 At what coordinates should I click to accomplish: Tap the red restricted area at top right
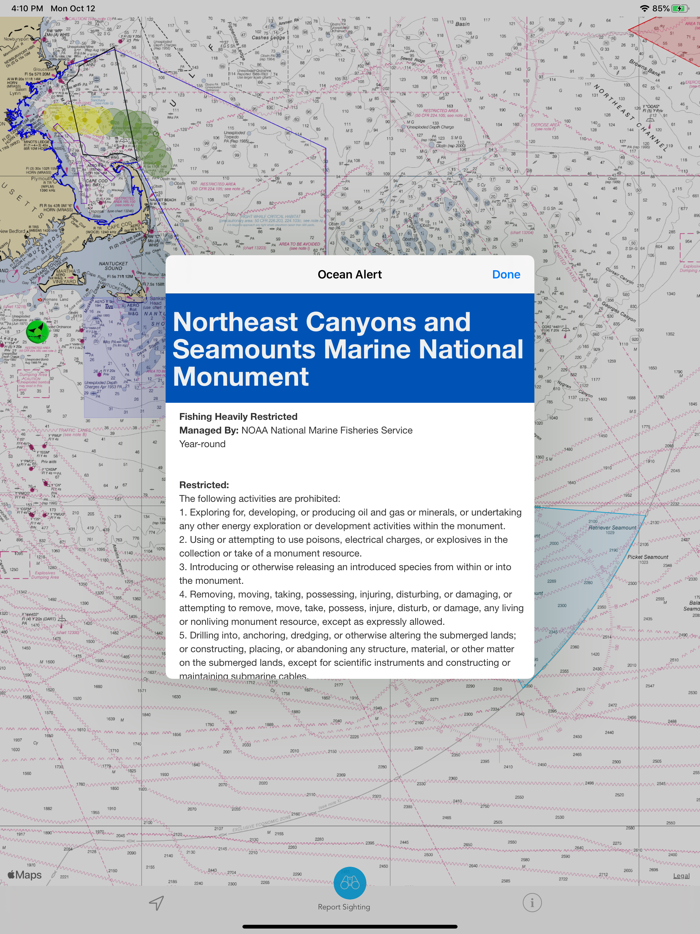pos(673,39)
